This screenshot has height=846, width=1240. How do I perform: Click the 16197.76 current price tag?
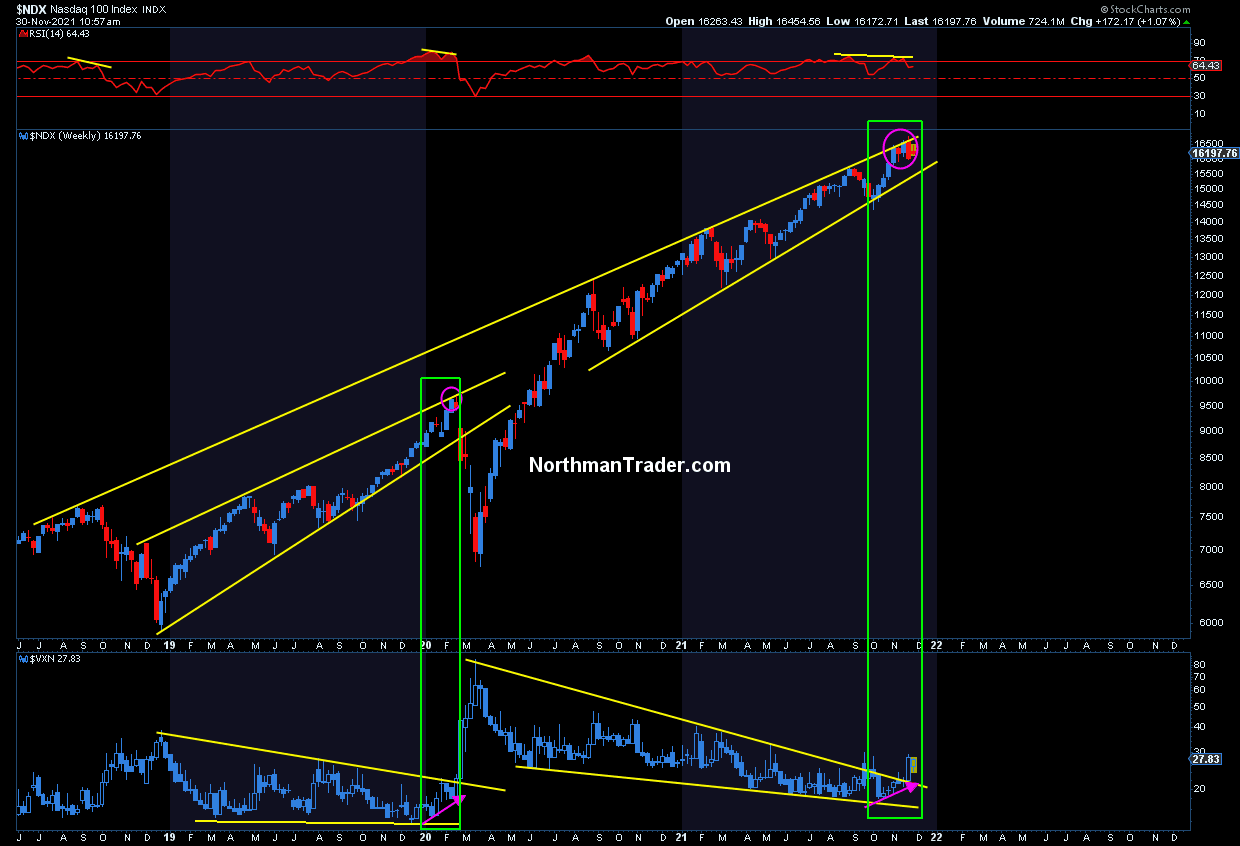1215,154
